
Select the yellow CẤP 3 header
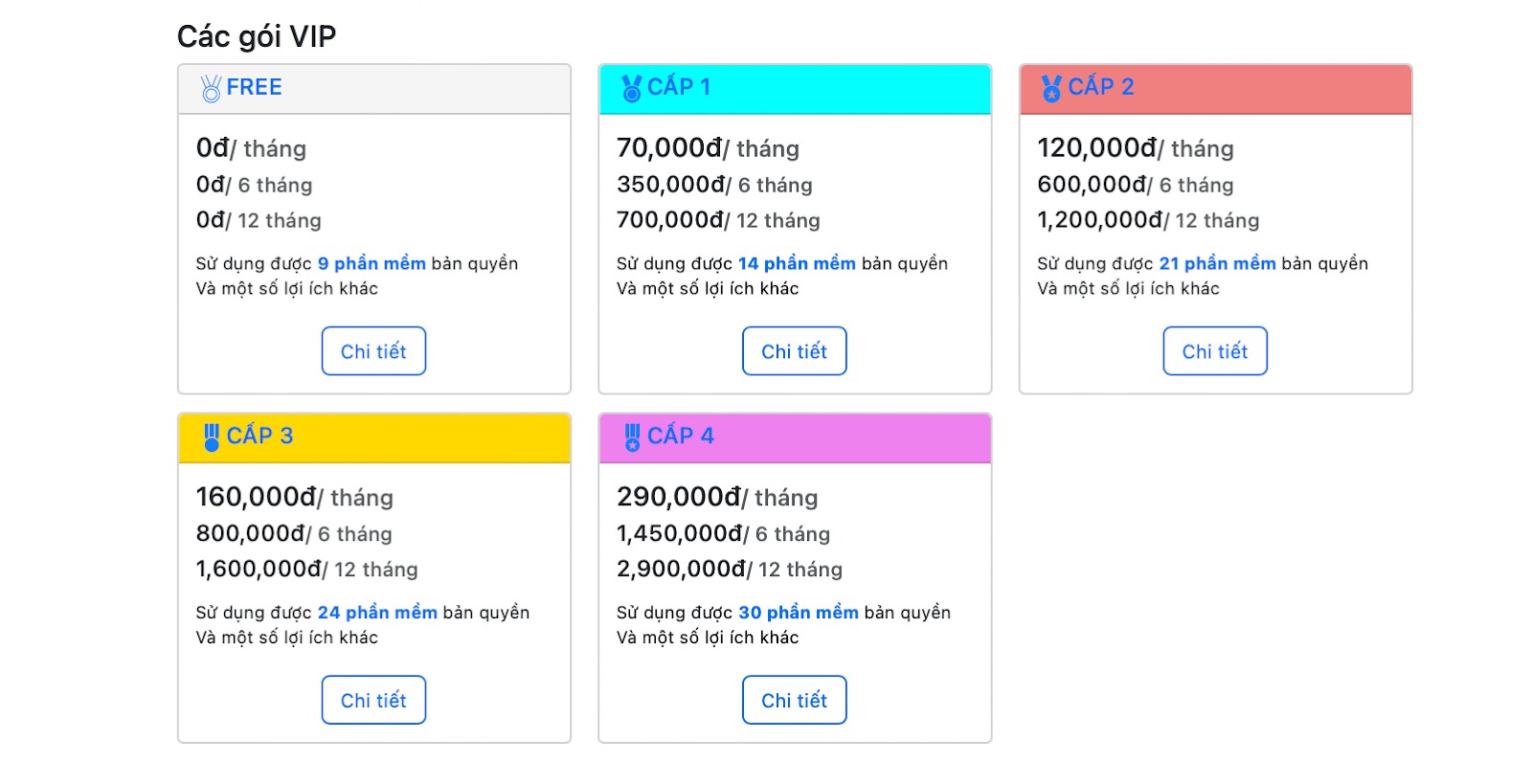coord(373,437)
